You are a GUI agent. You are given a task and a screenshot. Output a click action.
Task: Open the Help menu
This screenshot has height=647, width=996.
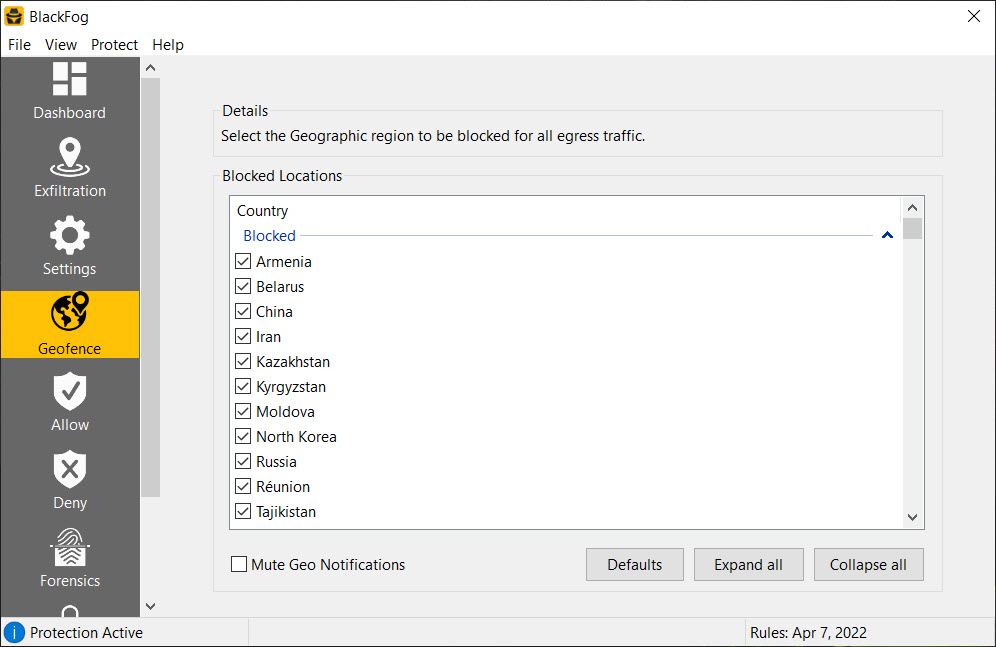coord(168,44)
